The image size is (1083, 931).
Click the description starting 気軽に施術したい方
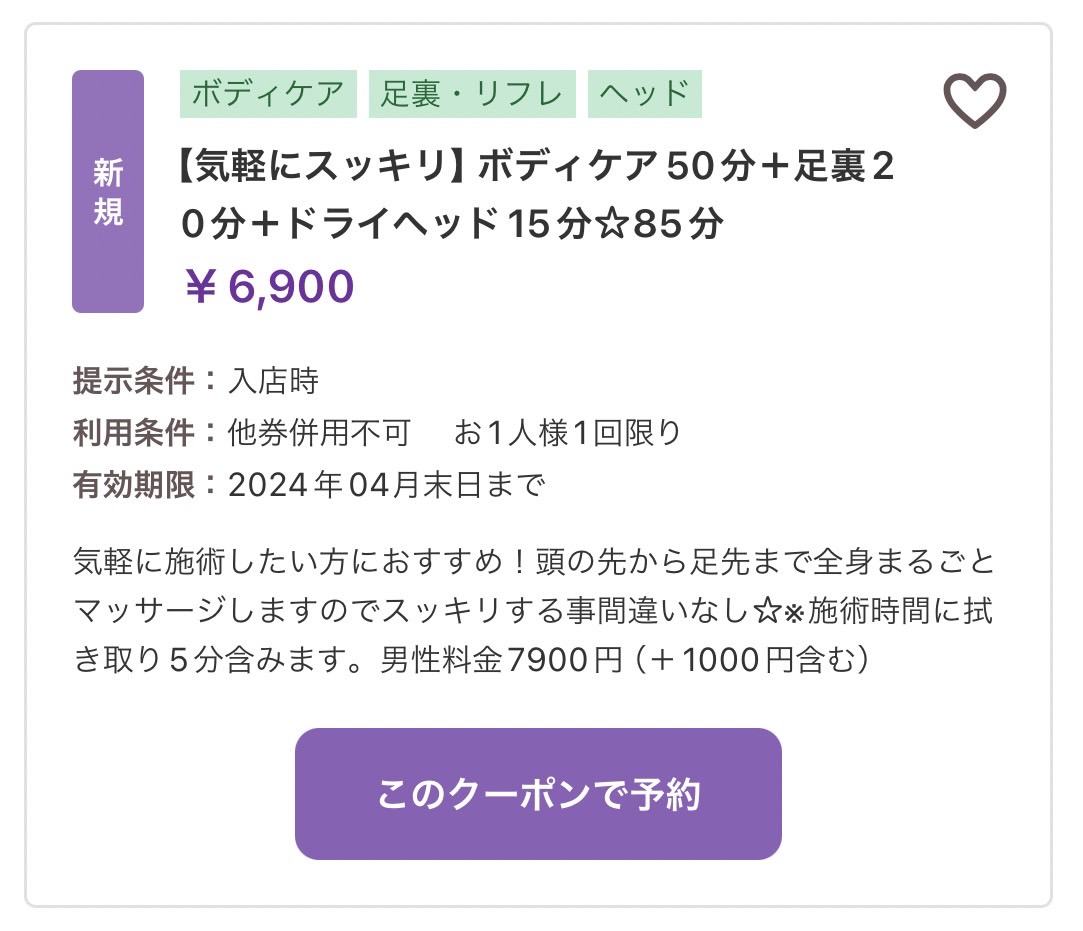tap(533, 611)
